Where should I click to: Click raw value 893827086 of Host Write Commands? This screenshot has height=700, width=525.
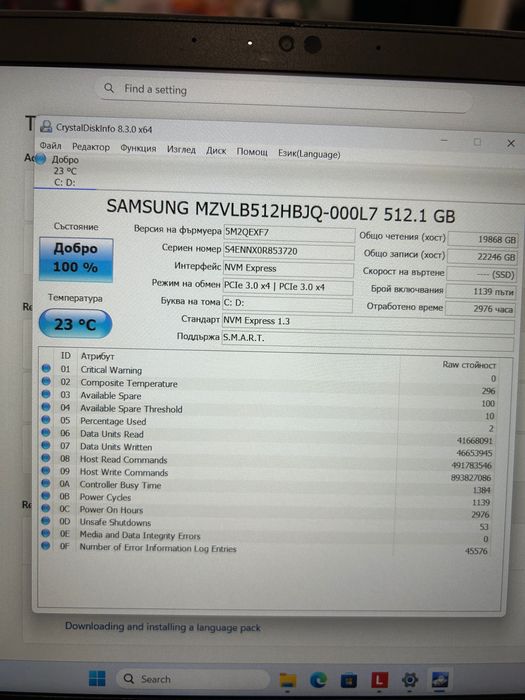(471, 478)
